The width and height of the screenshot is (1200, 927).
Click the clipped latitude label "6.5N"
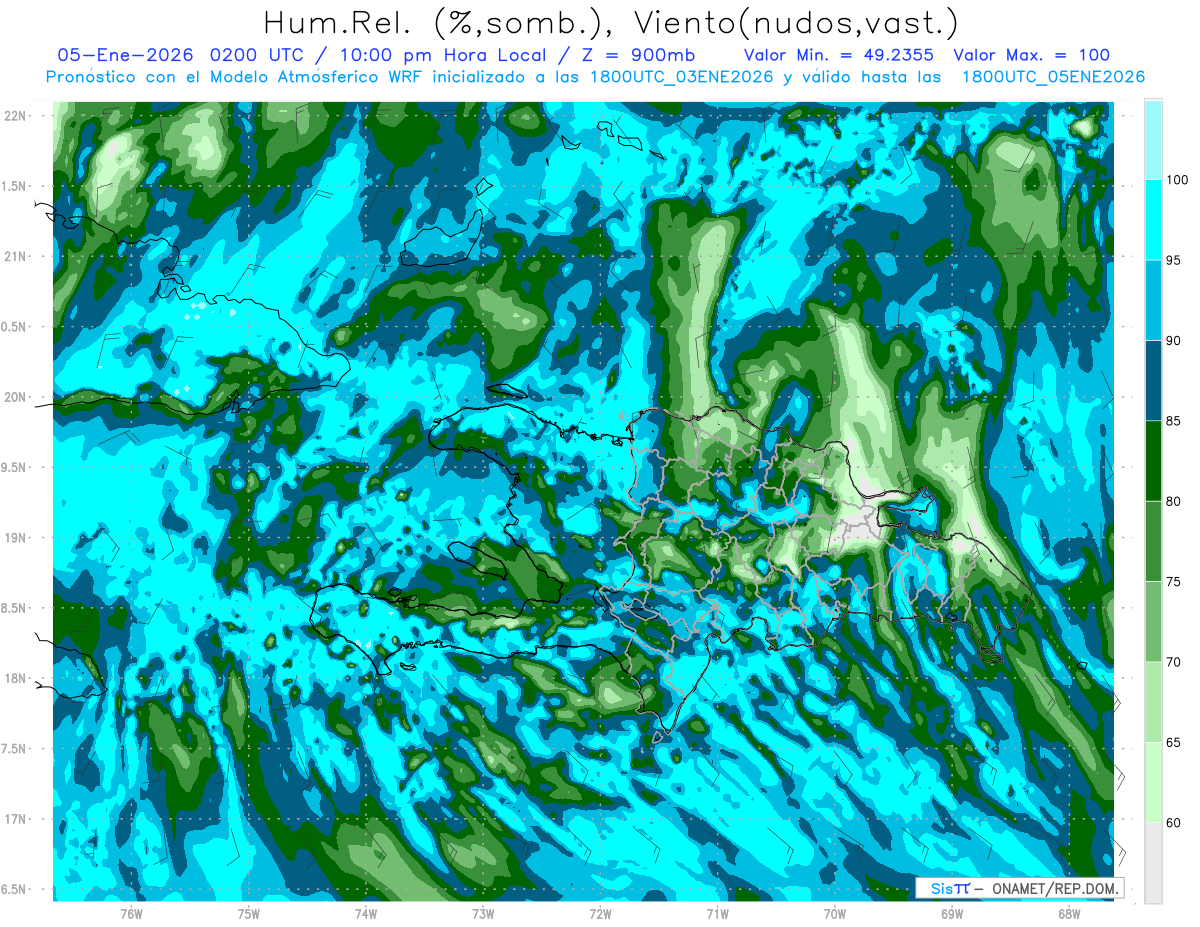[x=14, y=889]
